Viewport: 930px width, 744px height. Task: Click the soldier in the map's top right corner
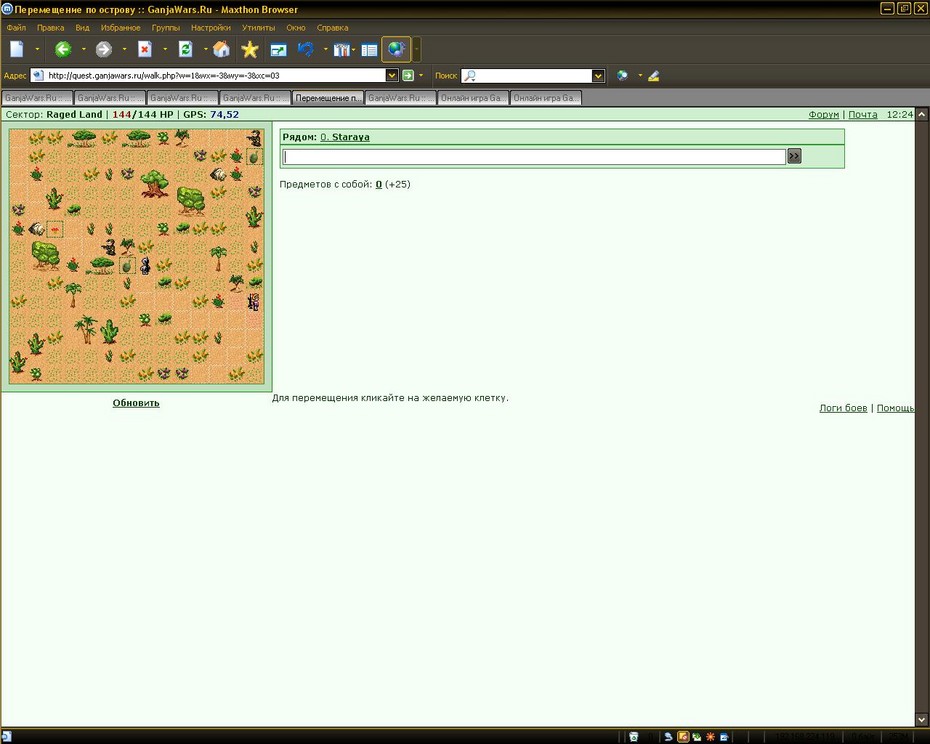(x=255, y=138)
